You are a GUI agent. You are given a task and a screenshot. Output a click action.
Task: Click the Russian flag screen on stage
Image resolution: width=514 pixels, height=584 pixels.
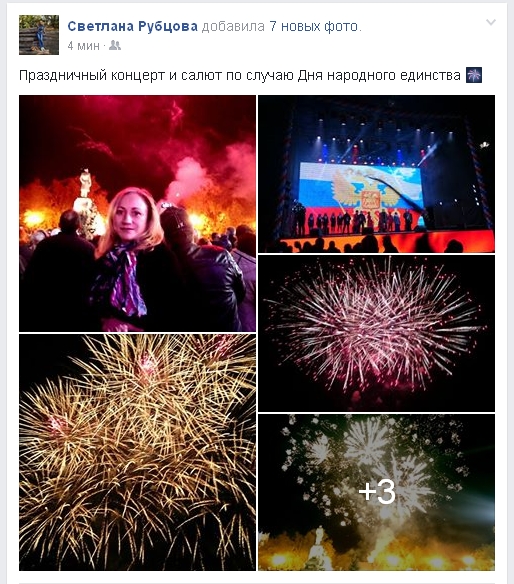361,186
